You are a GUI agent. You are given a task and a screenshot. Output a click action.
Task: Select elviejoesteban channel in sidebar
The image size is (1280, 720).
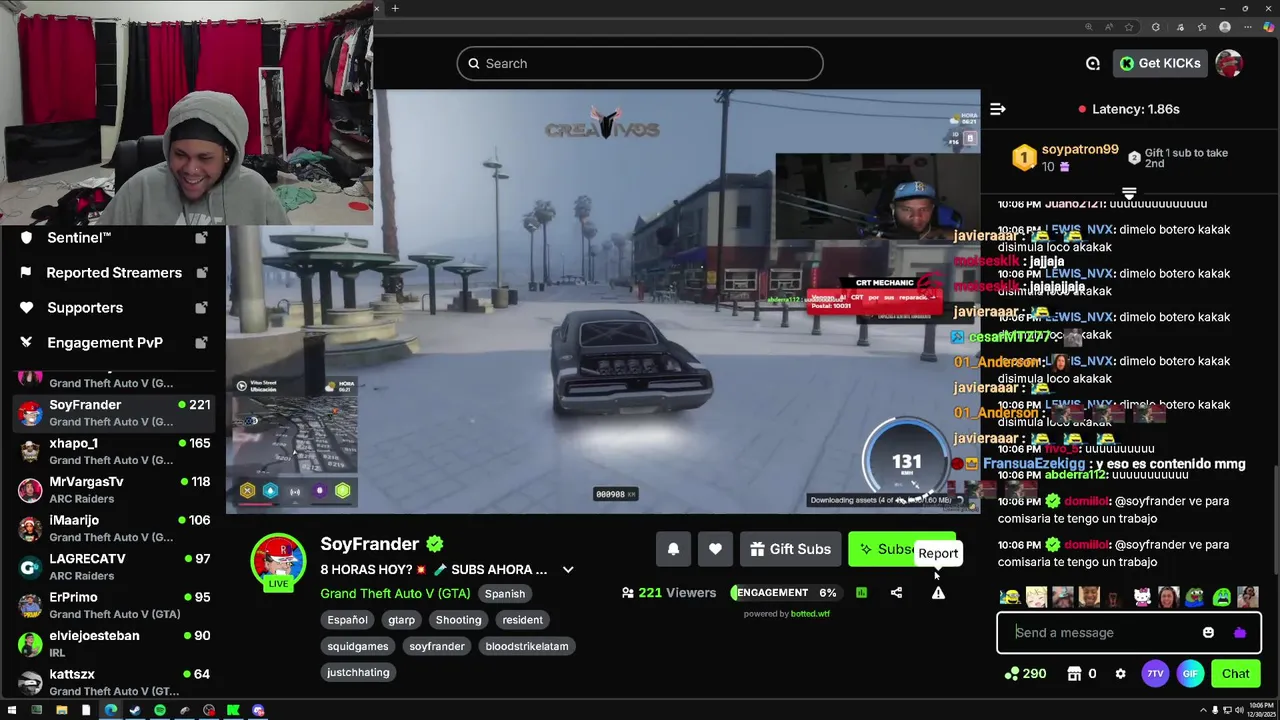[x=116, y=644]
